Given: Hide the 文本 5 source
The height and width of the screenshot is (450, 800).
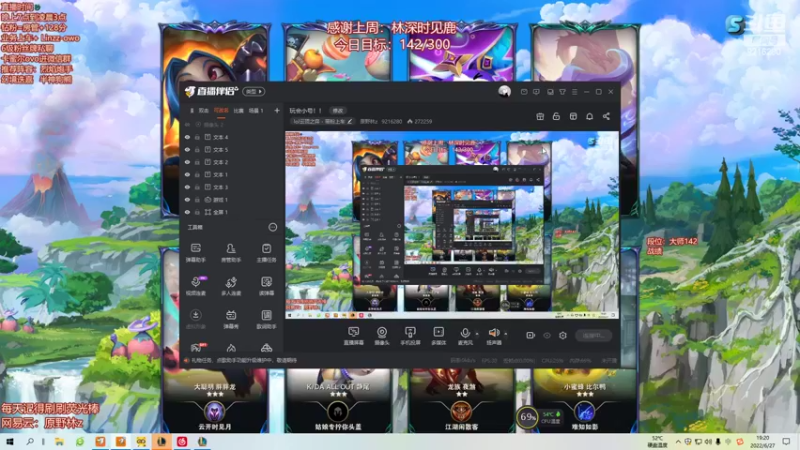Looking at the screenshot, I should (x=187, y=150).
